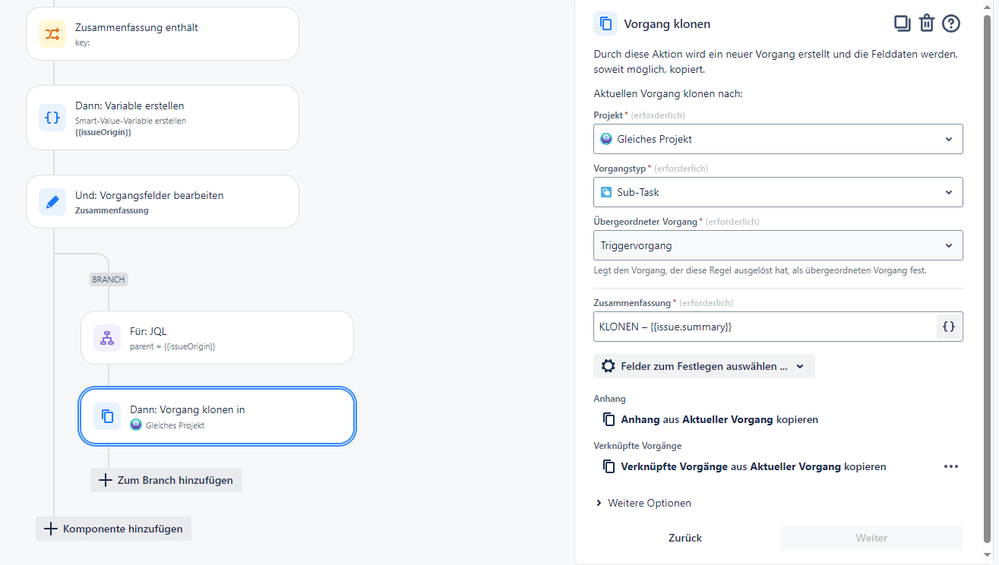Image resolution: width=999 pixels, height=565 pixels.
Task: Click the clone icon on 'Vorgang klonen in' step
Action: click(x=107, y=416)
